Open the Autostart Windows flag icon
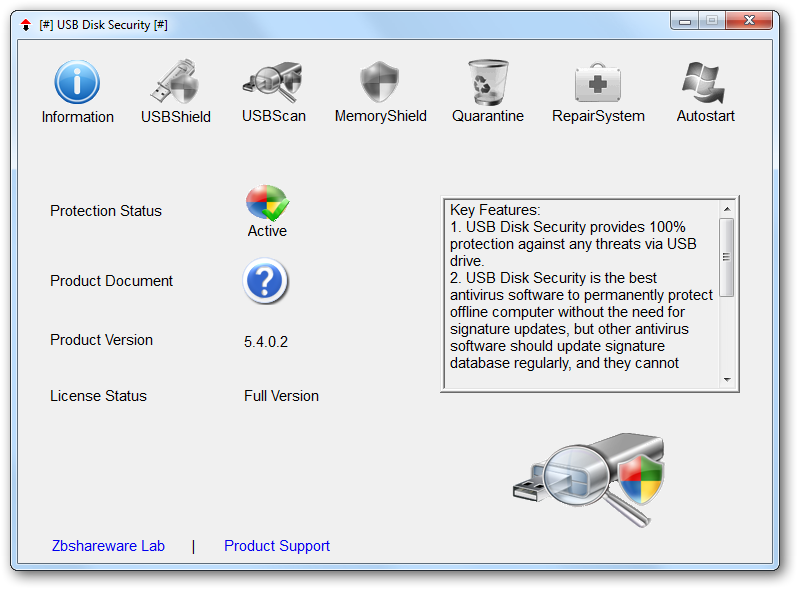The height and width of the screenshot is (589, 798). (704, 82)
